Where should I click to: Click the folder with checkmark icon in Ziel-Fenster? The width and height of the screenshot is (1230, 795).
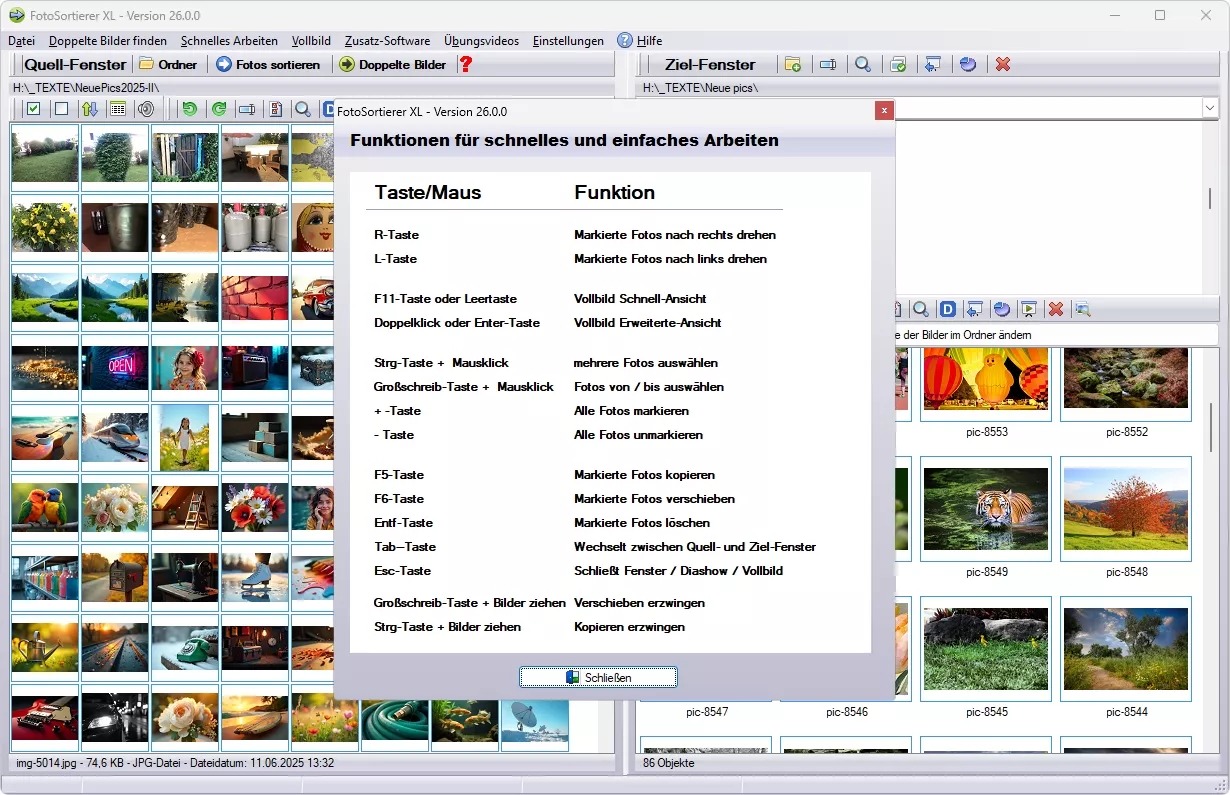(x=898, y=64)
